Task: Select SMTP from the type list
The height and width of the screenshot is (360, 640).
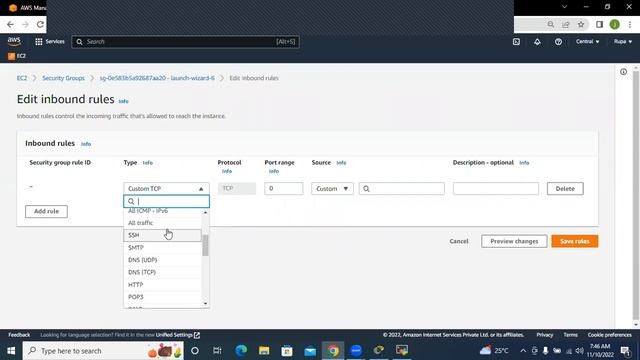Action: [x=162, y=248]
